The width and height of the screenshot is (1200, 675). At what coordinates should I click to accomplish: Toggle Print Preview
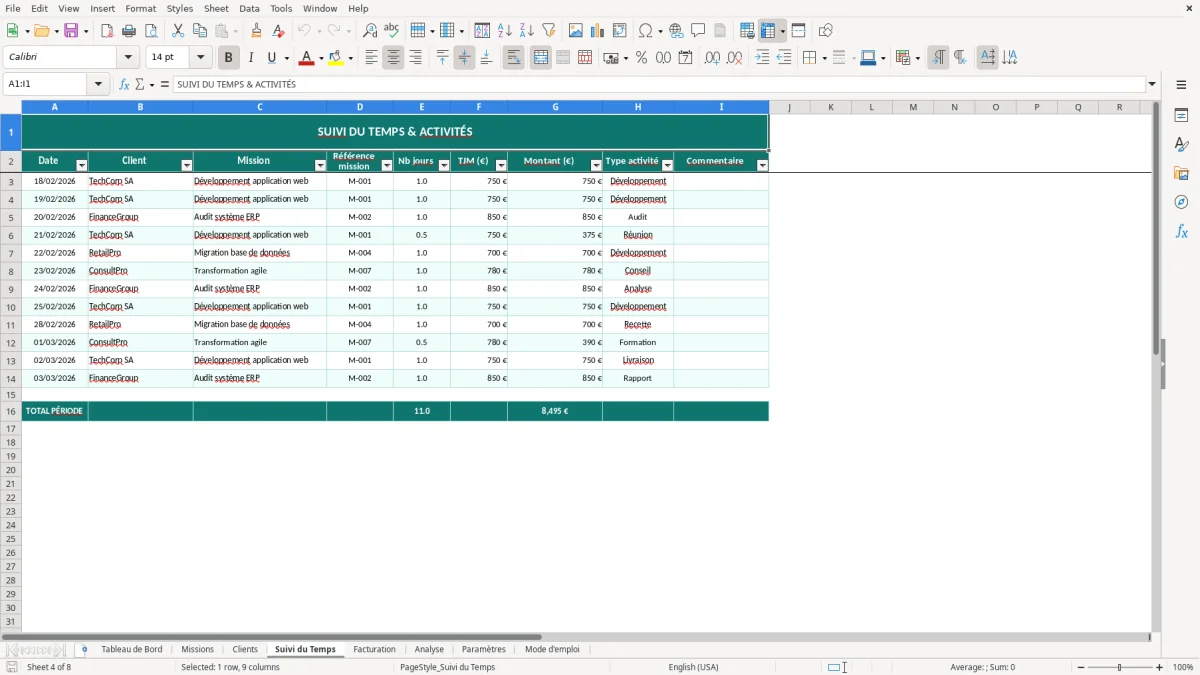(x=151, y=31)
